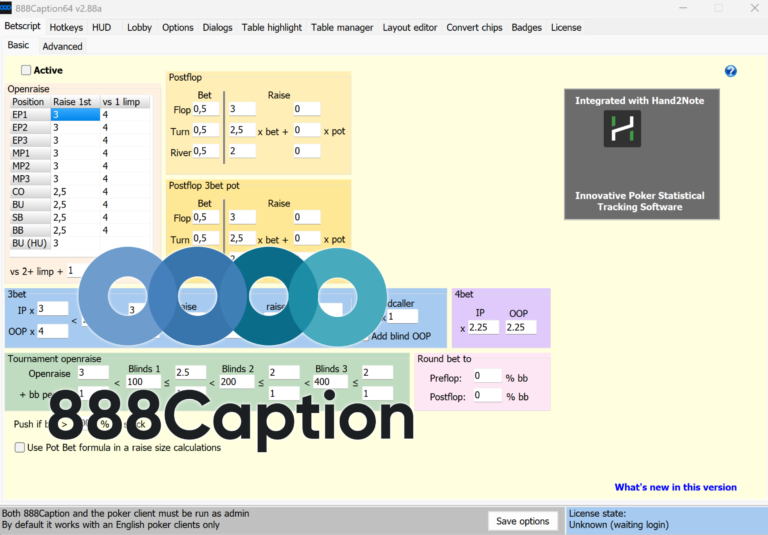Switch to the Betscript tab
This screenshot has width=768, height=535.
coord(23,26)
